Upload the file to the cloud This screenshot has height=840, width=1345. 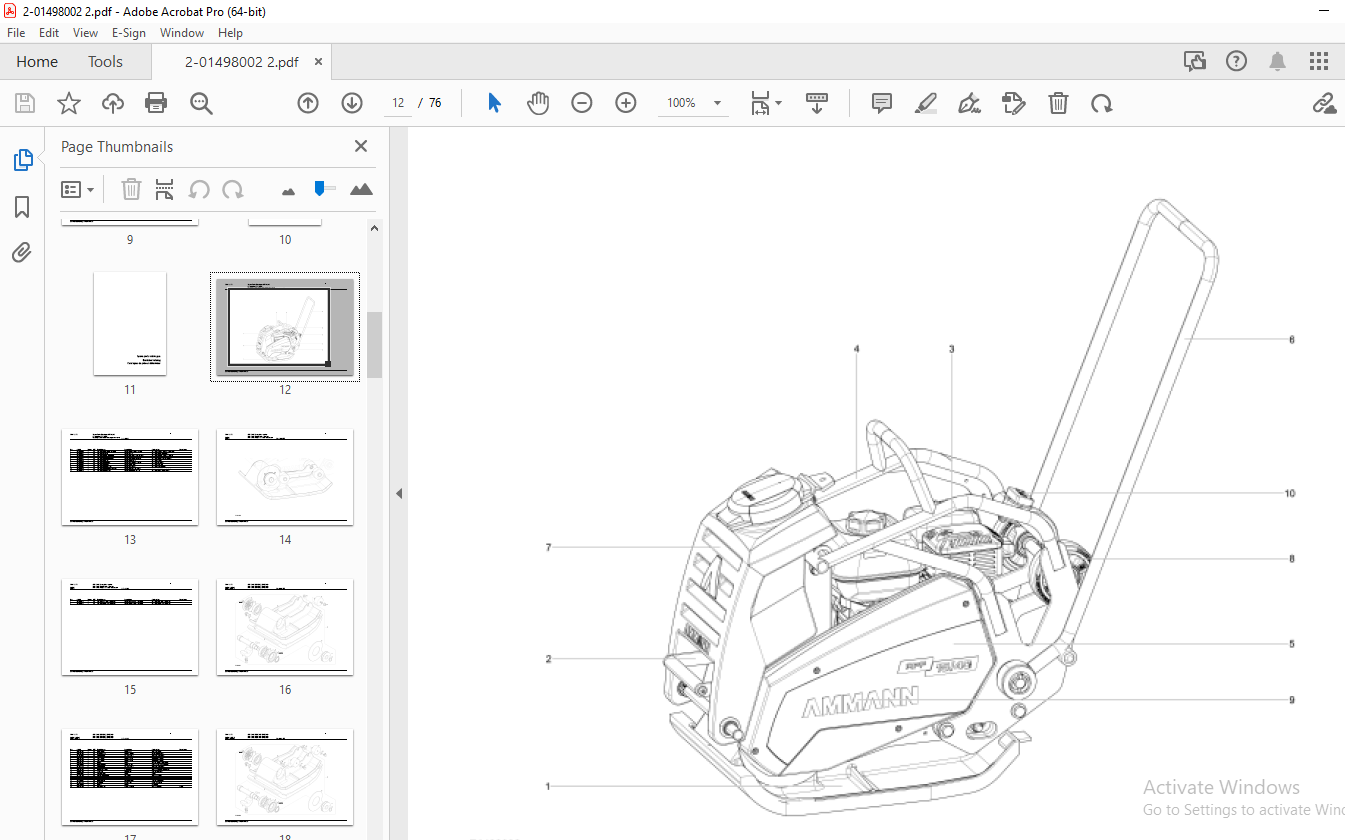112,103
